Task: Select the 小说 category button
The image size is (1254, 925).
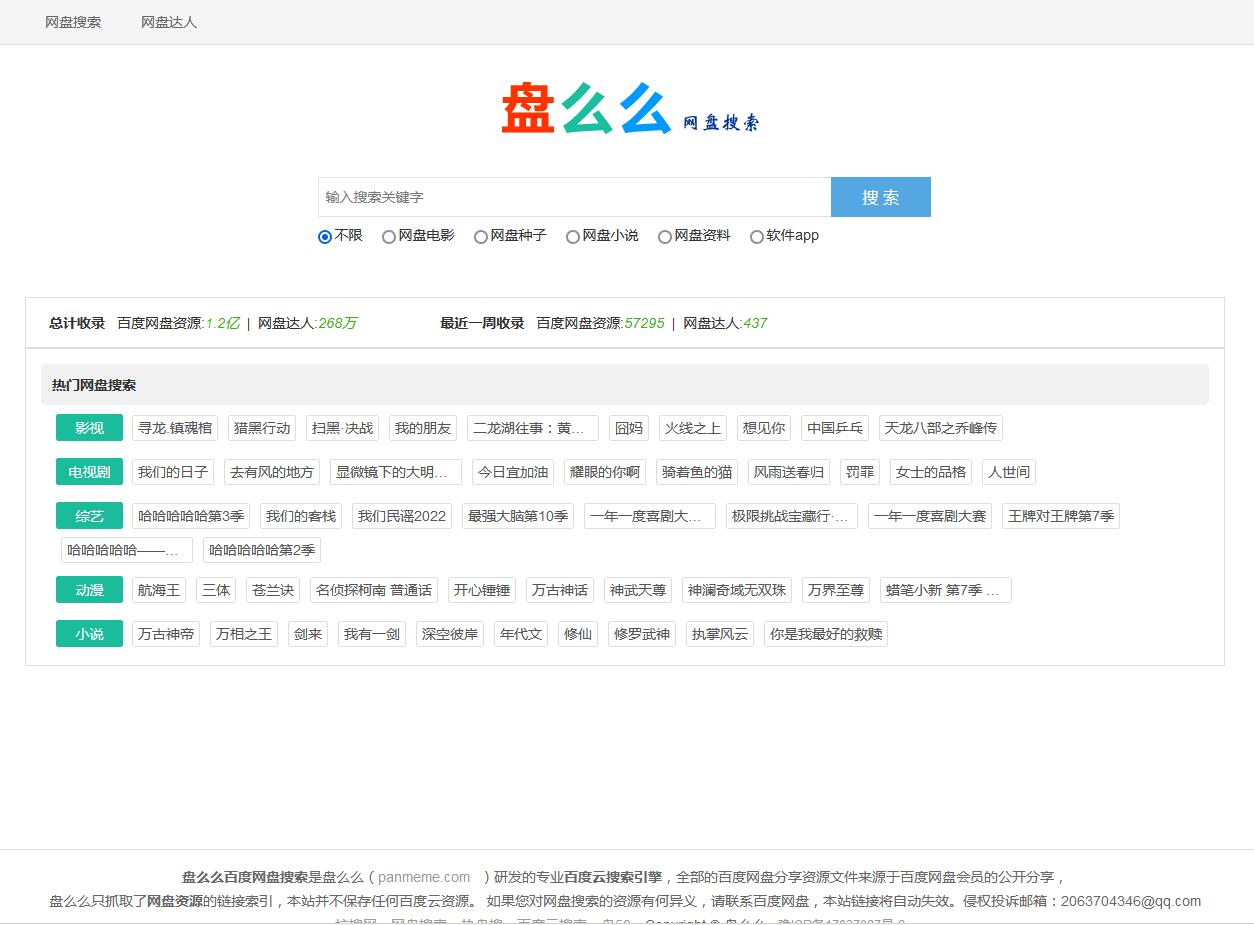Action: pyautogui.click(x=89, y=634)
